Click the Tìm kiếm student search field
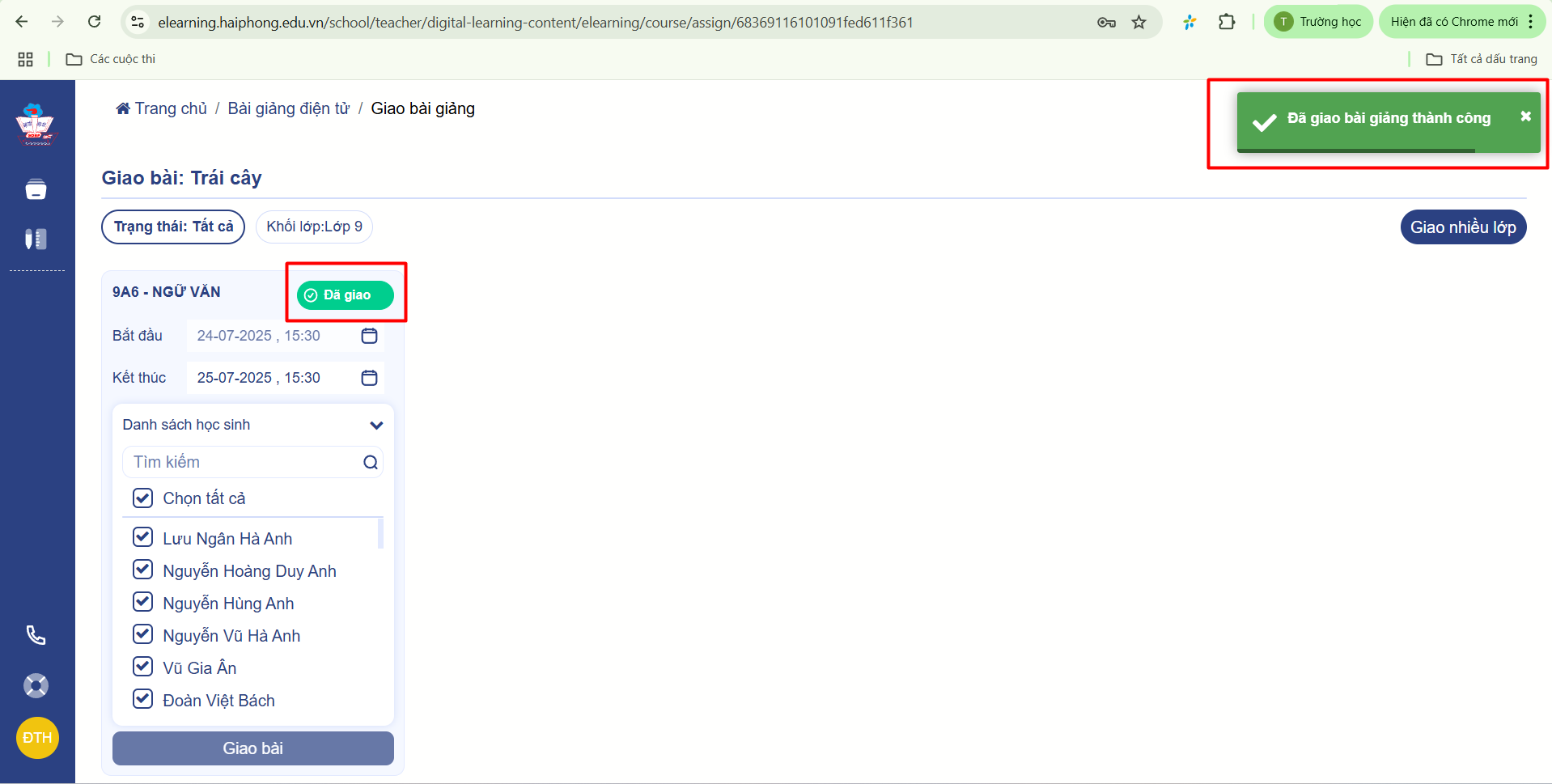1552x784 pixels. 243,462
